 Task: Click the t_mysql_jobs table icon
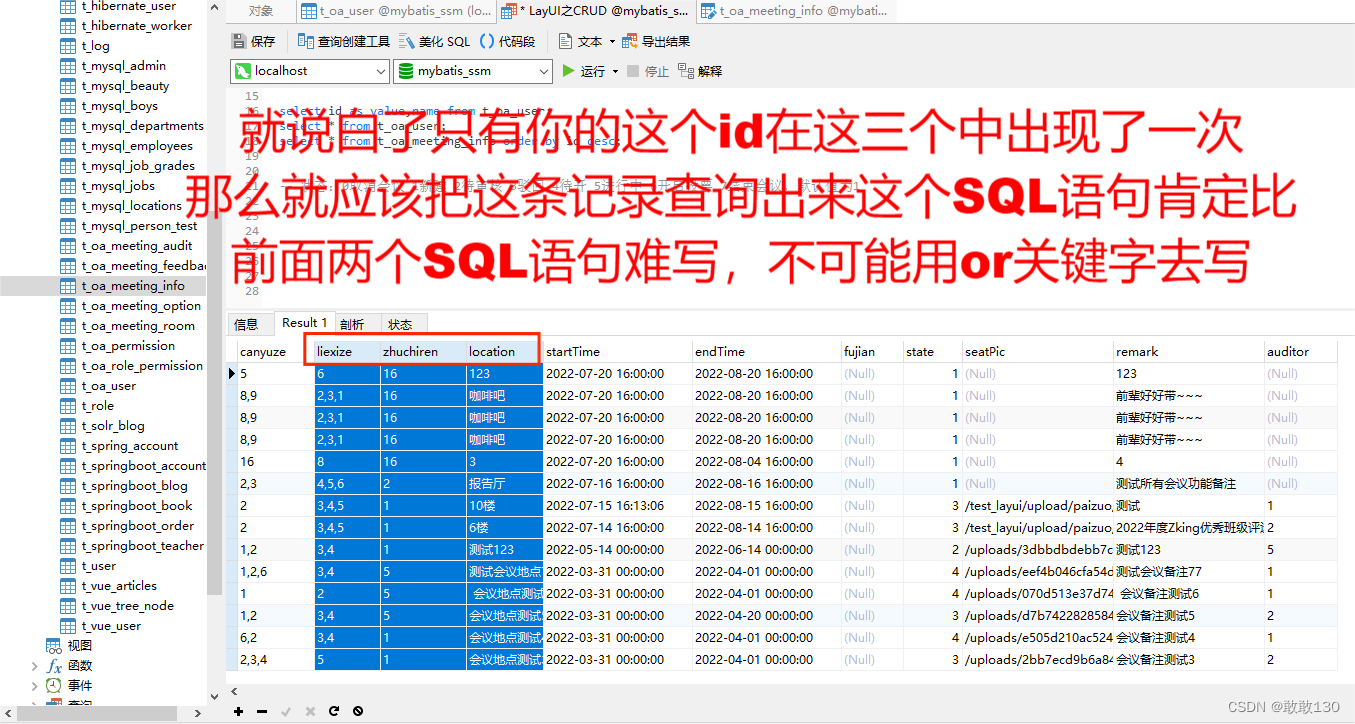[68, 186]
